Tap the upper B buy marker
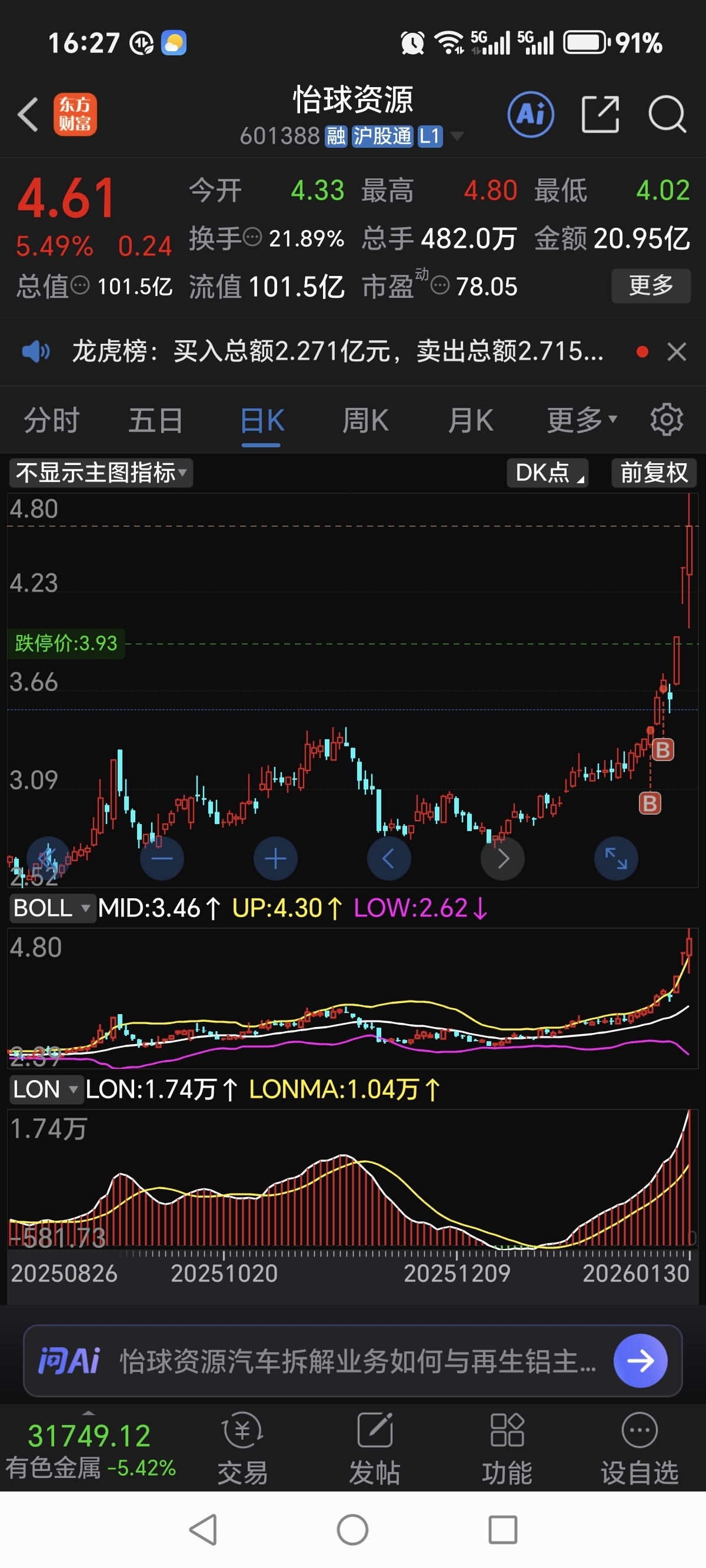706x1568 pixels. point(663,750)
